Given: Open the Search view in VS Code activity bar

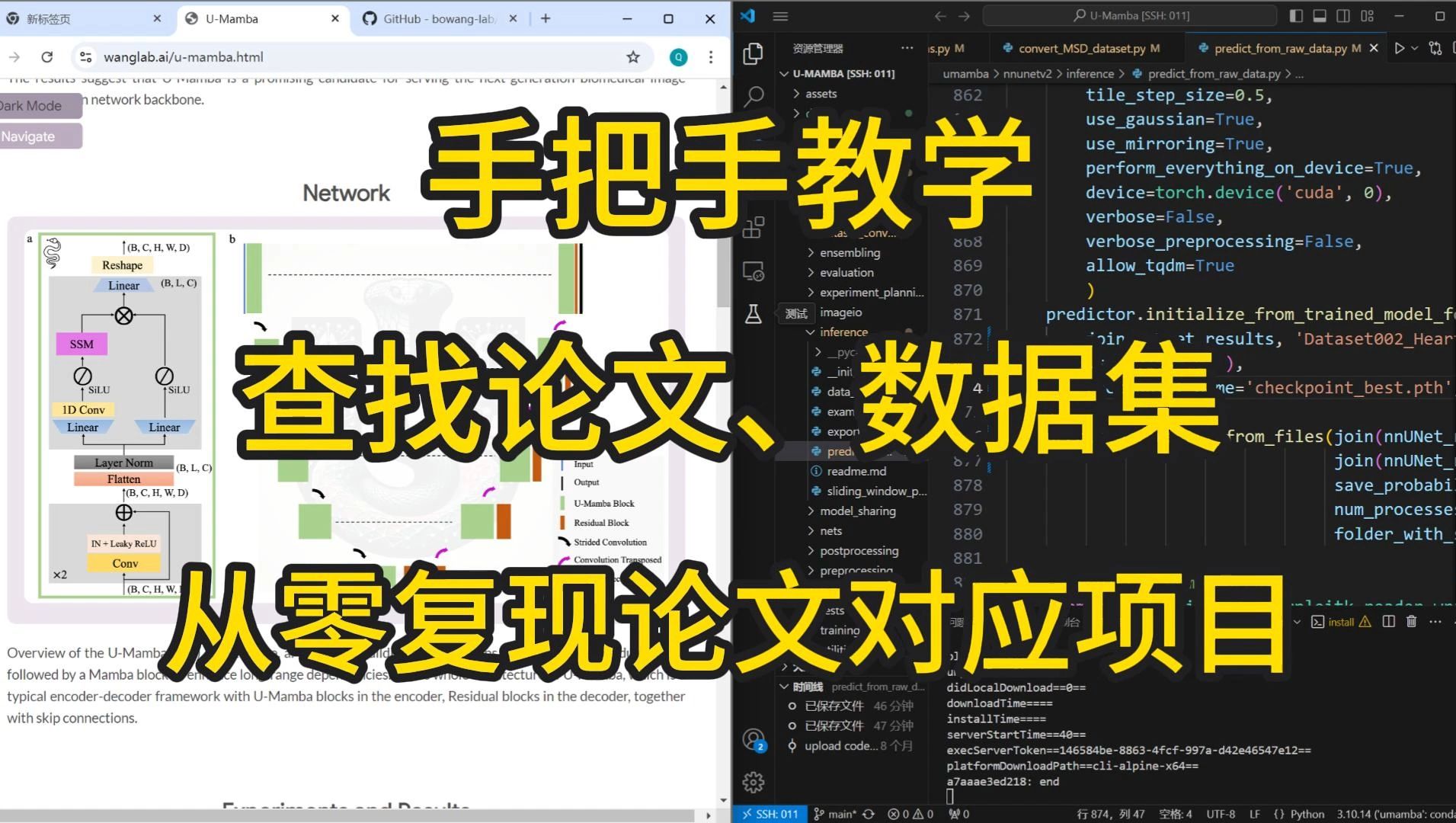Looking at the screenshot, I should [x=753, y=96].
